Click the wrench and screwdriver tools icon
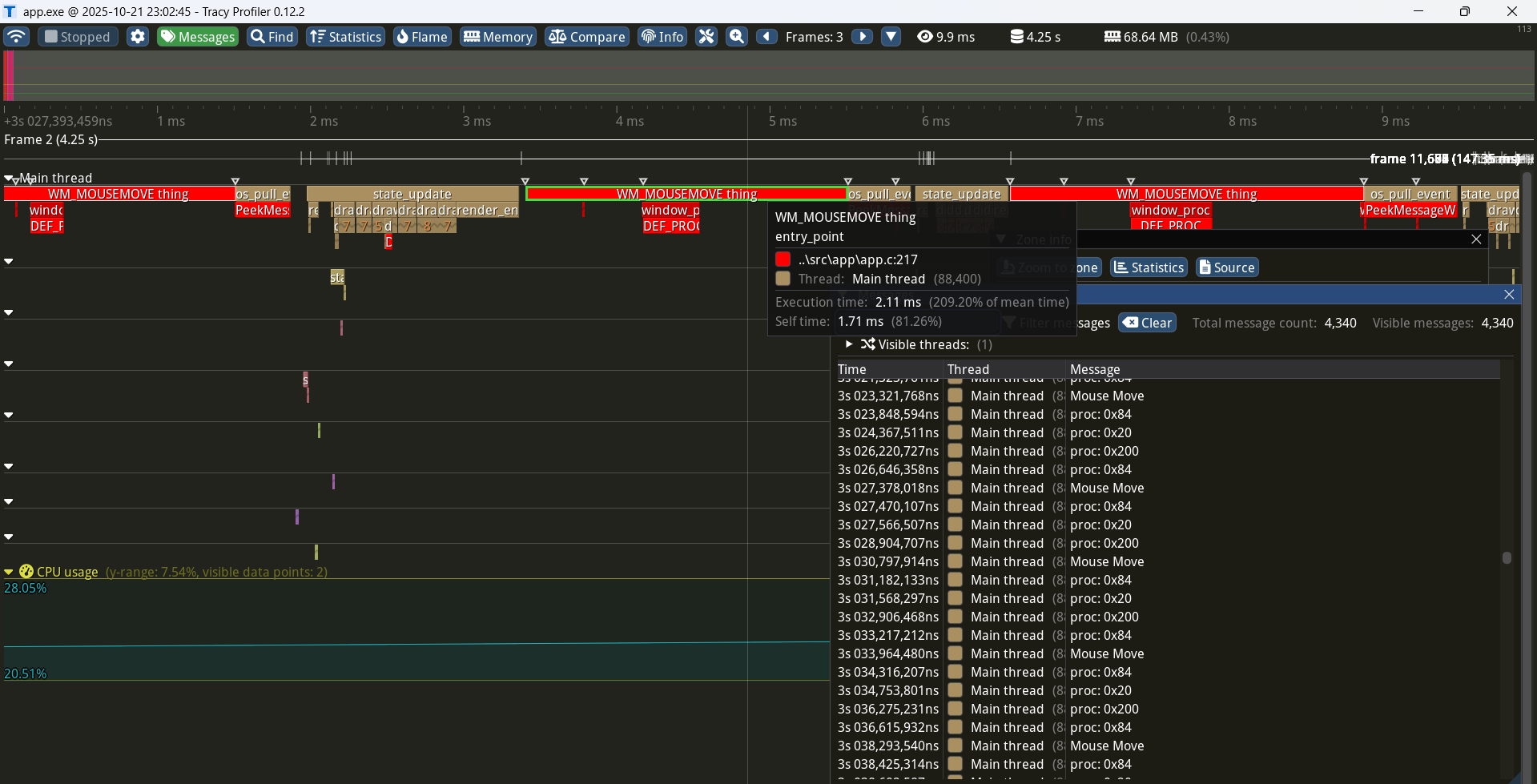Image resolution: width=1537 pixels, height=784 pixels. pos(706,37)
